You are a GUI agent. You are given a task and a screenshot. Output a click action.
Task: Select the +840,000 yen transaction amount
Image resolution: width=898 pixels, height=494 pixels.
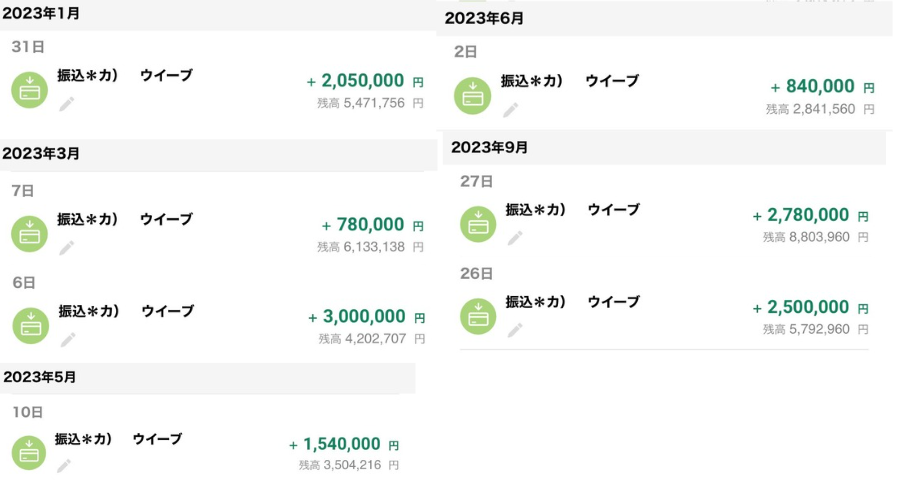point(813,87)
